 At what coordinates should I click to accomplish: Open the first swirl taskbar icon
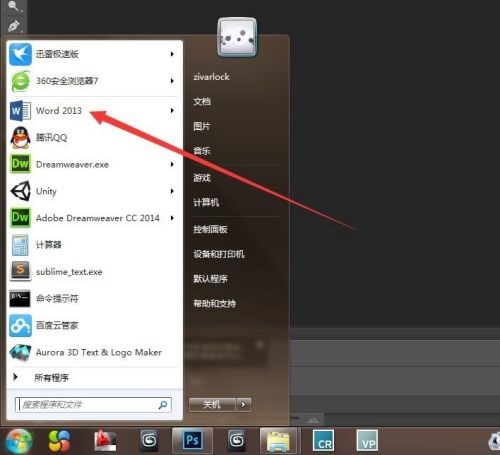pyautogui.click(x=149, y=441)
